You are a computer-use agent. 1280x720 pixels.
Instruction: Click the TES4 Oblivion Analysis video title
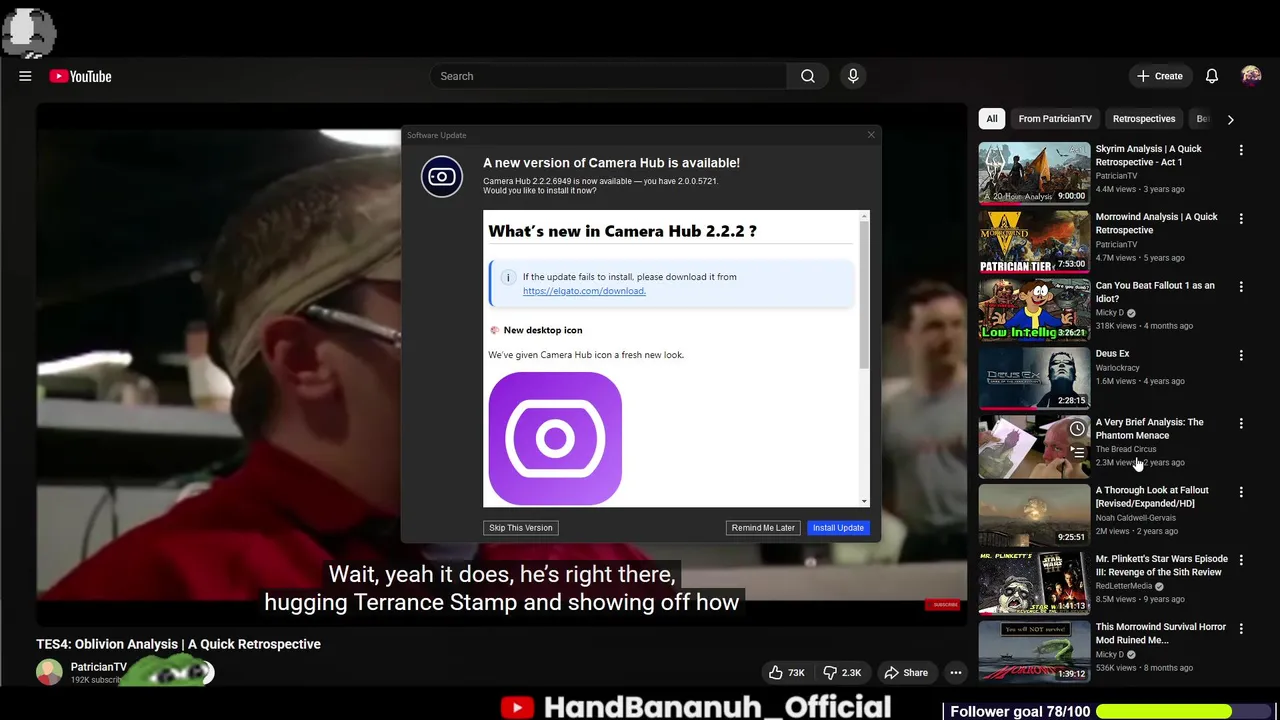point(178,644)
